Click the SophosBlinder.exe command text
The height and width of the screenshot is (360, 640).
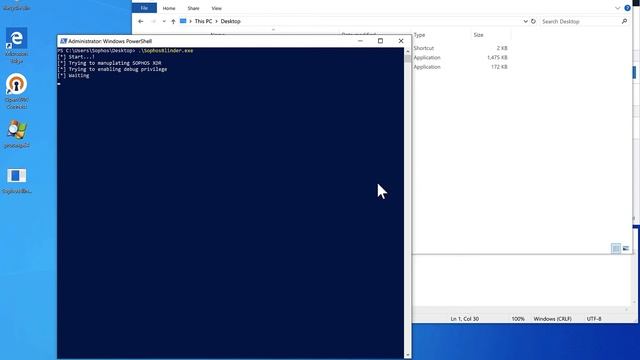click(166, 51)
